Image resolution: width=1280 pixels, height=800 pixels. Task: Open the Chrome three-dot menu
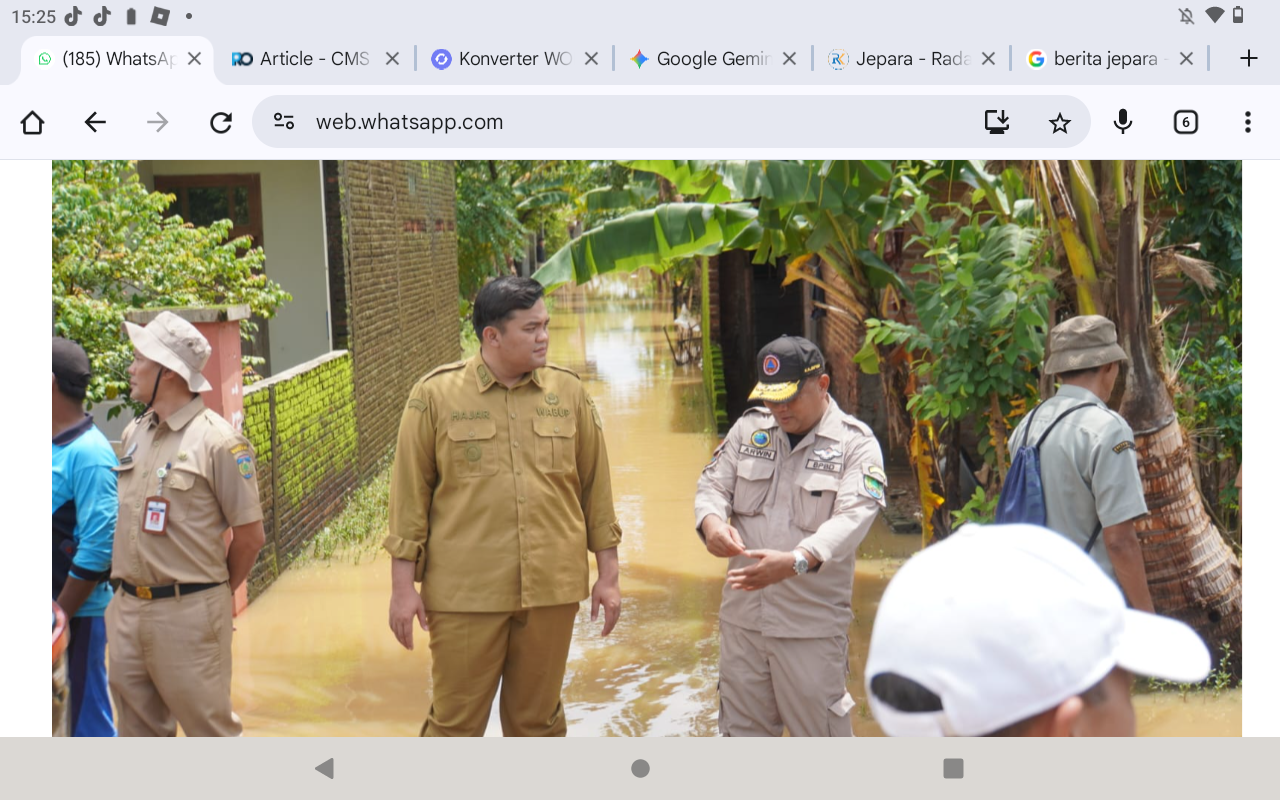pyautogui.click(x=1247, y=121)
